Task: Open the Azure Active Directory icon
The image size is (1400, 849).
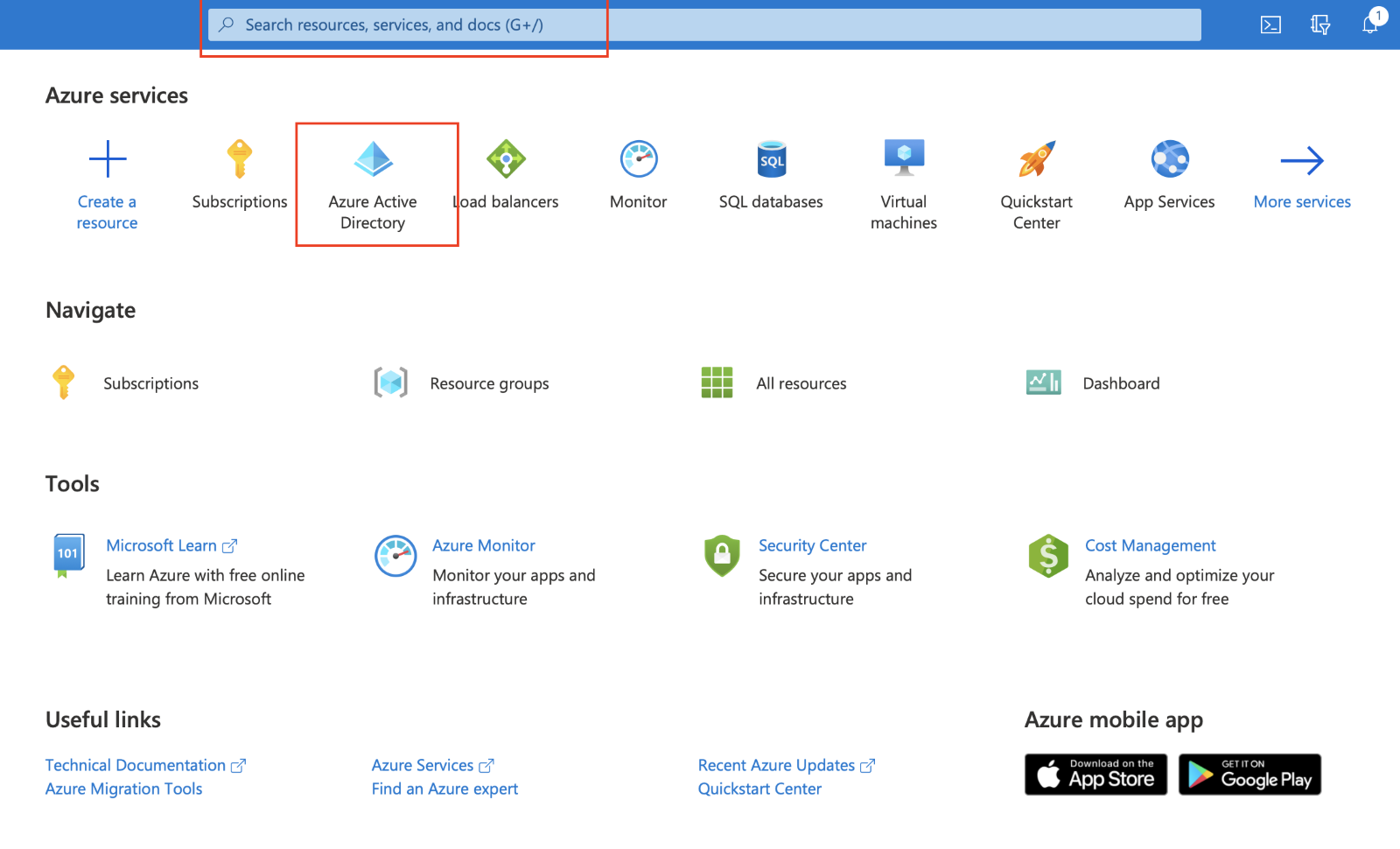Action: point(373,159)
